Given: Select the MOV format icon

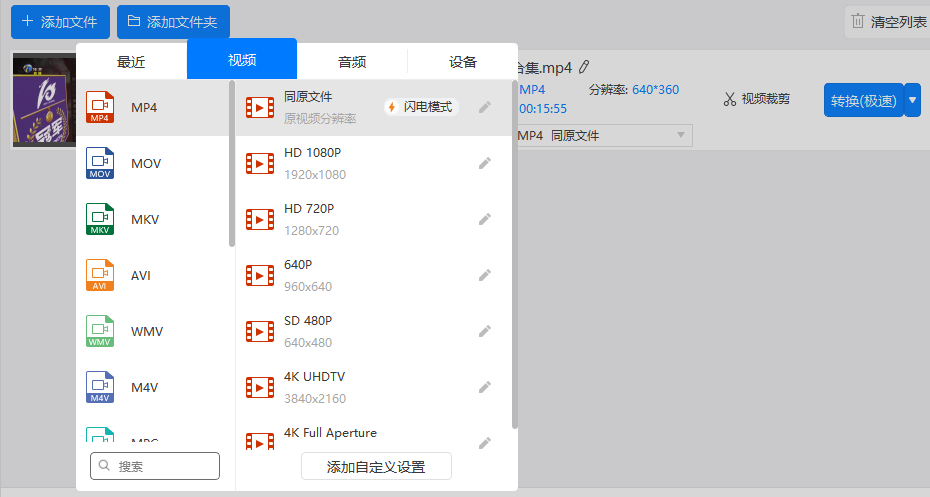Looking at the screenshot, I should [100, 163].
